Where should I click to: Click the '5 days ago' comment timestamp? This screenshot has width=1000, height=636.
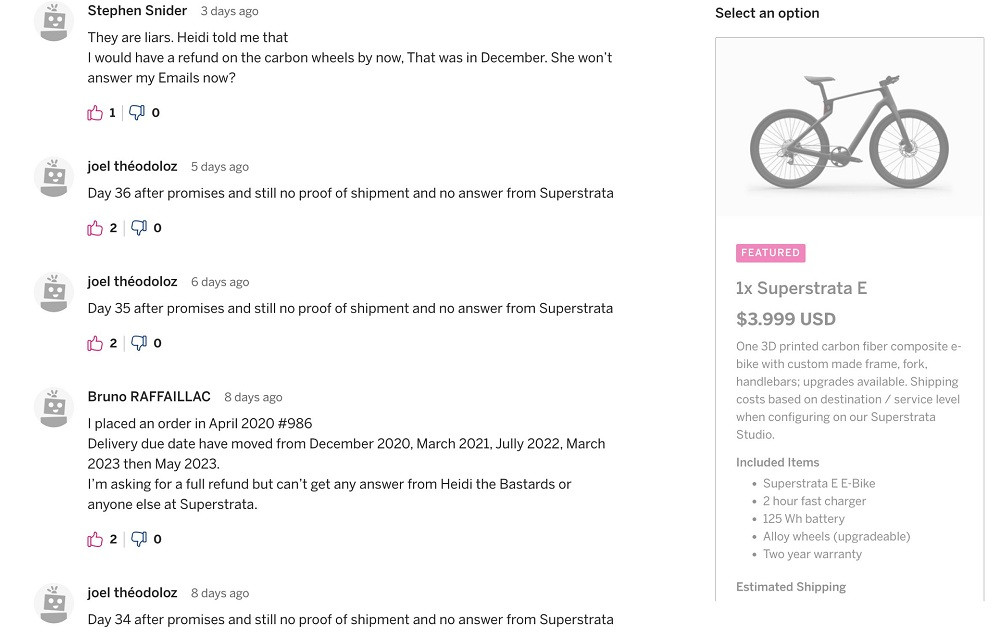(220, 167)
